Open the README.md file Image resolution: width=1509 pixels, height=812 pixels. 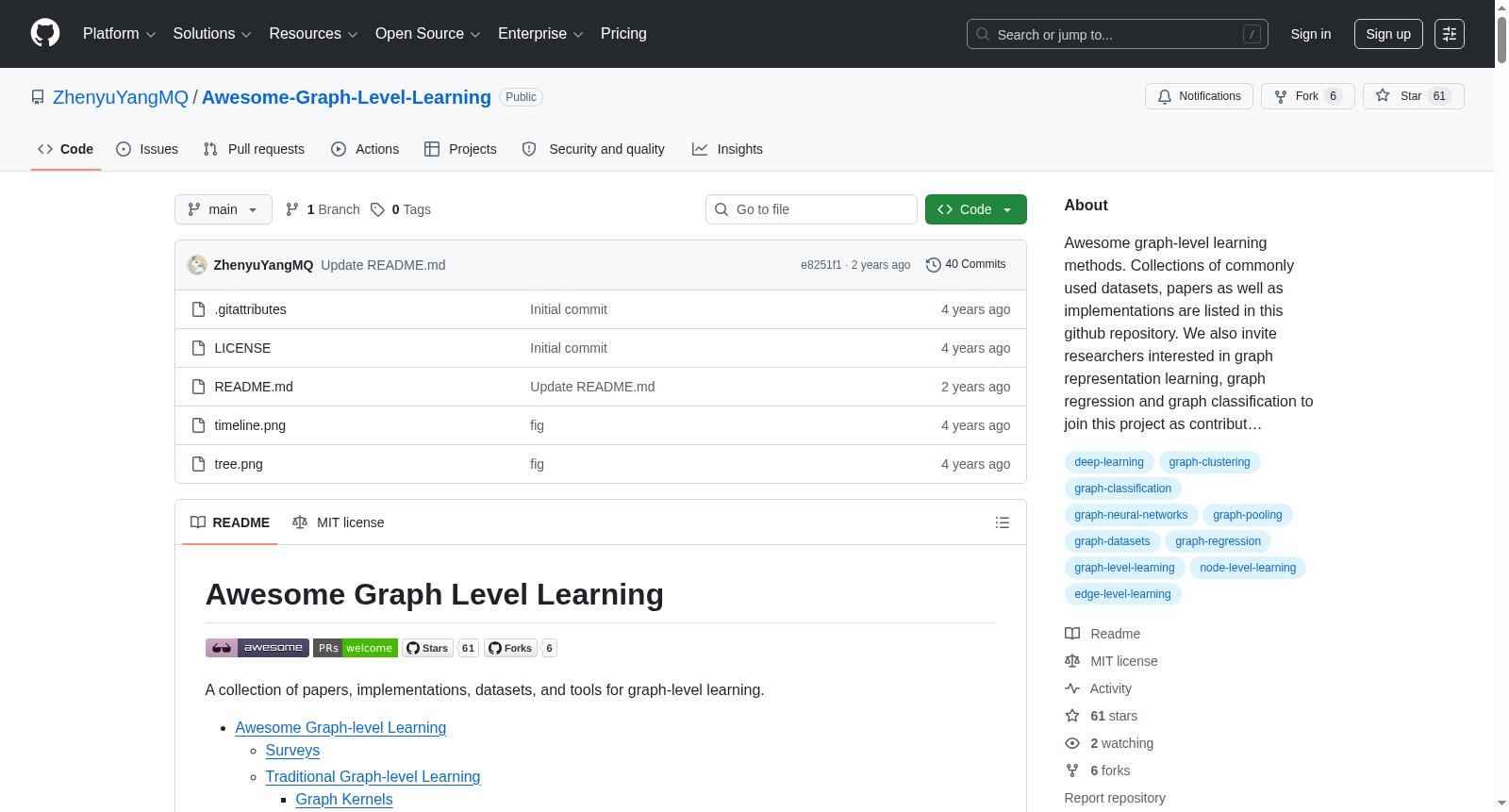254,387
